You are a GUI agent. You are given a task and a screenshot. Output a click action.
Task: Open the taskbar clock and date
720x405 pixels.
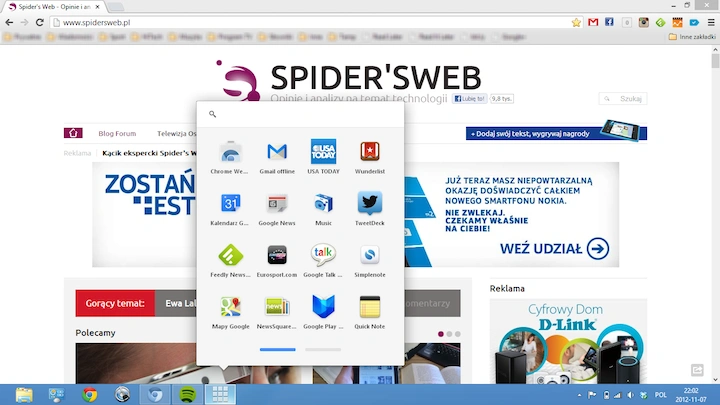point(691,395)
